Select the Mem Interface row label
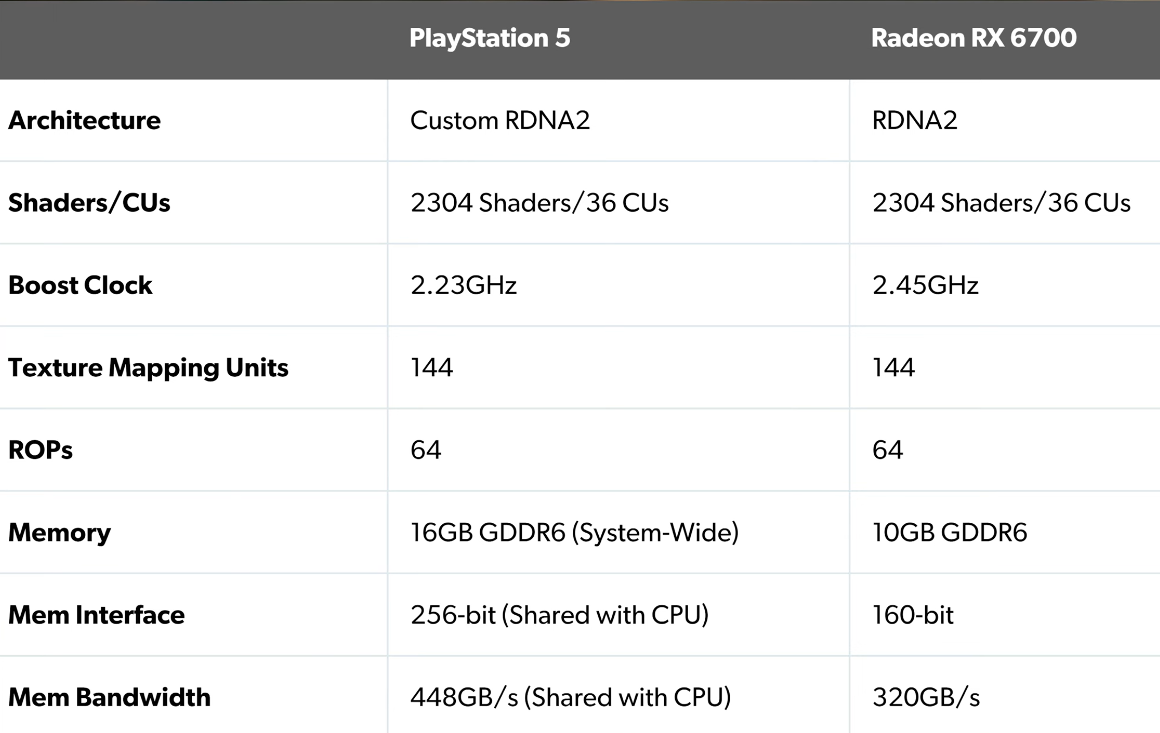This screenshot has width=1160, height=733. [96, 615]
